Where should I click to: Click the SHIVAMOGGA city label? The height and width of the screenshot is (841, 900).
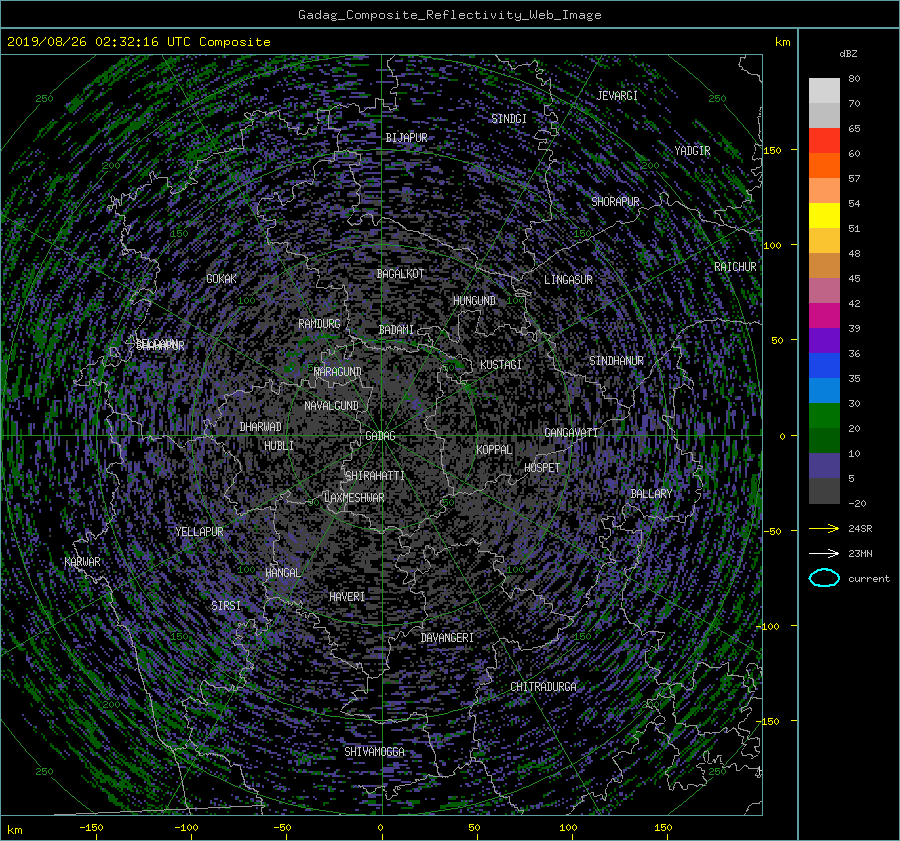click(x=374, y=752)
